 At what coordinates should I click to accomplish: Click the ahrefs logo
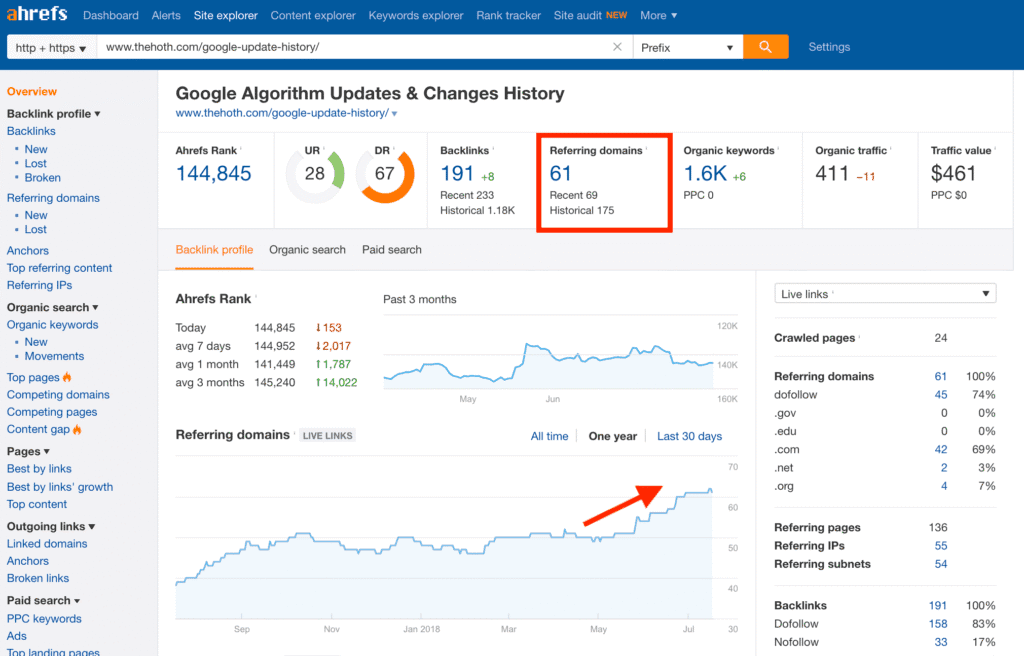tap(36, 14)
